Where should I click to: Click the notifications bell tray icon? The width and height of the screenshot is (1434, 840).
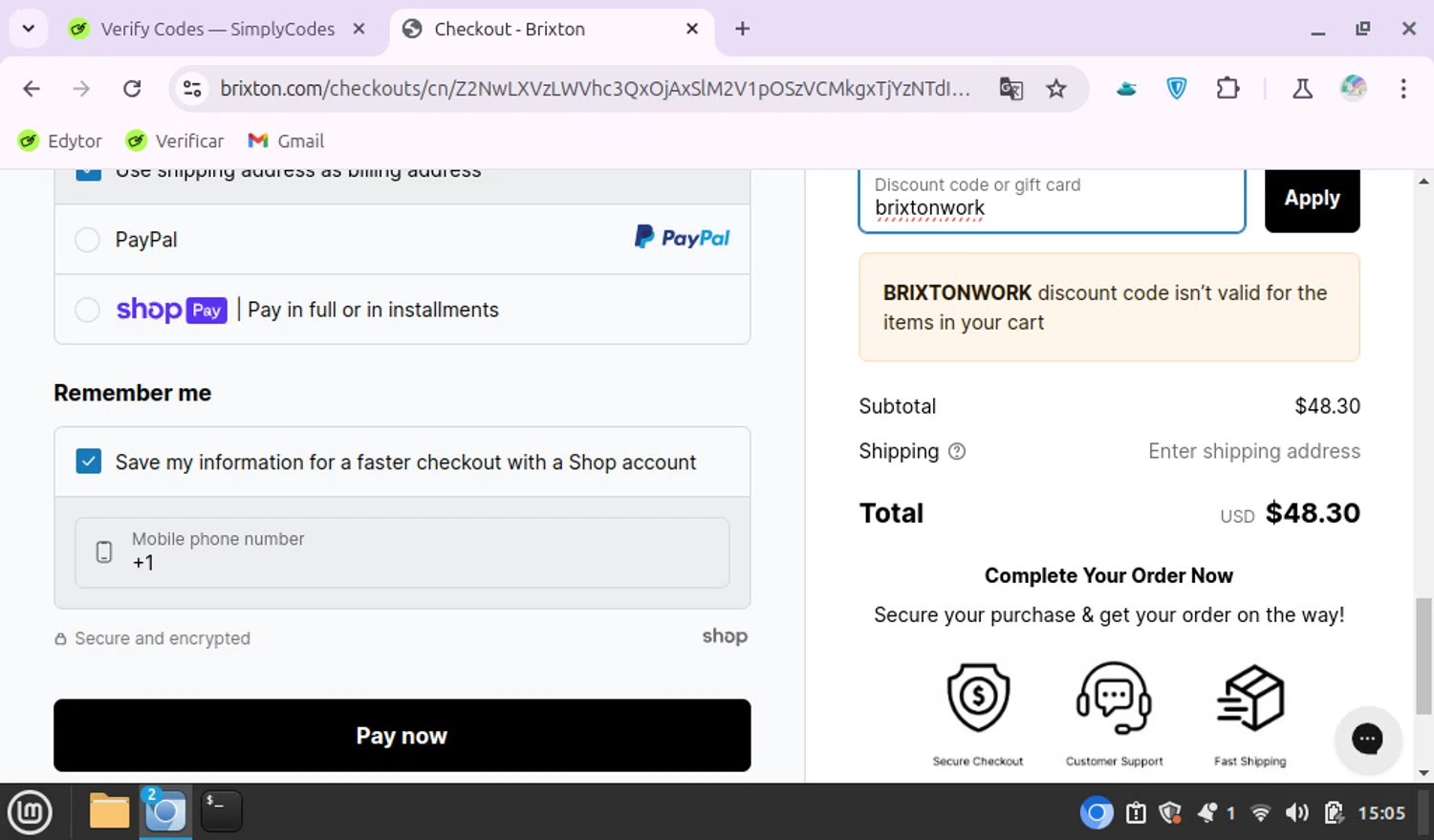click(1208, 813)
